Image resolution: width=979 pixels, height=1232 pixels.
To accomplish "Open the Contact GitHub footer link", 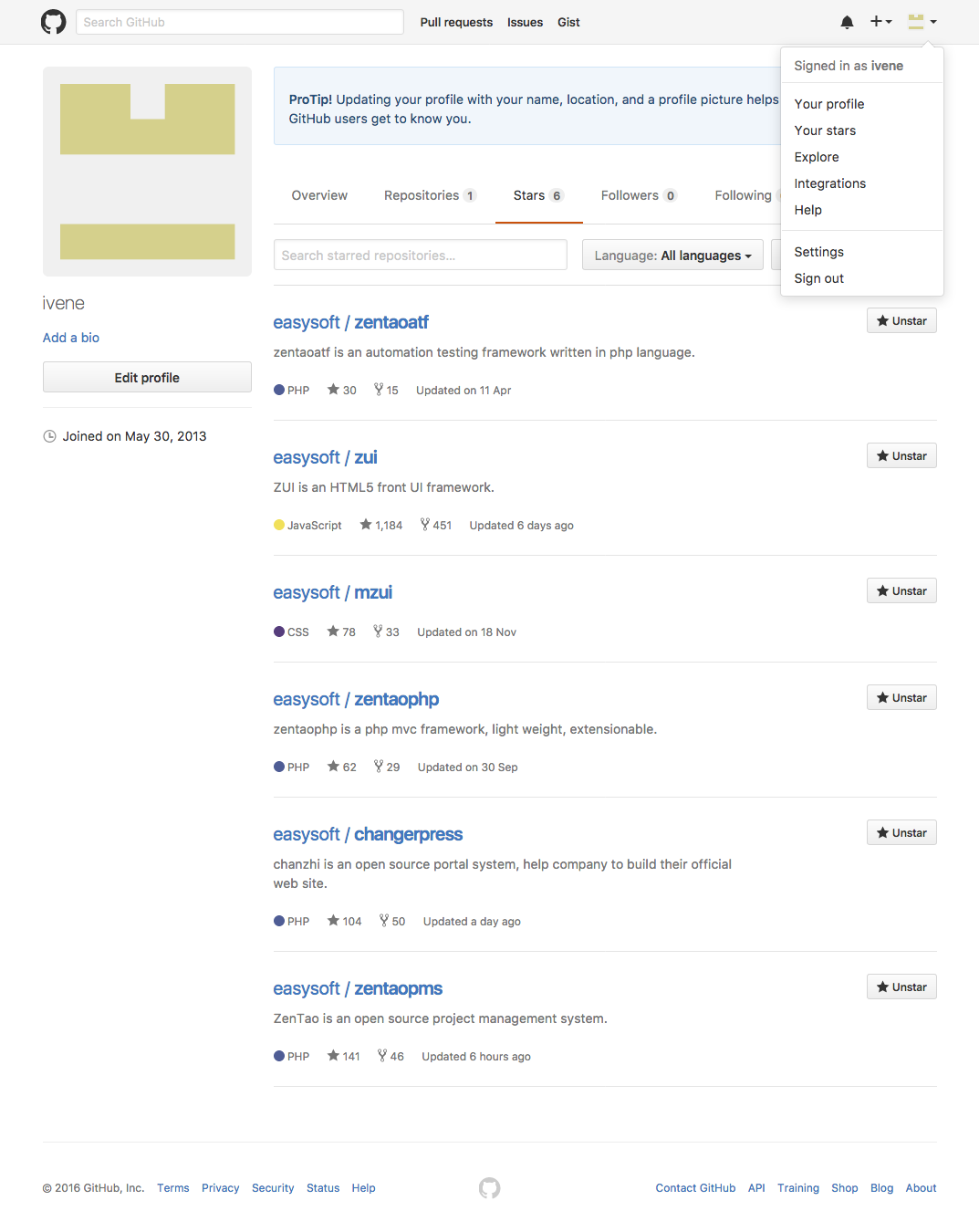I will (x=695, y=1188).
